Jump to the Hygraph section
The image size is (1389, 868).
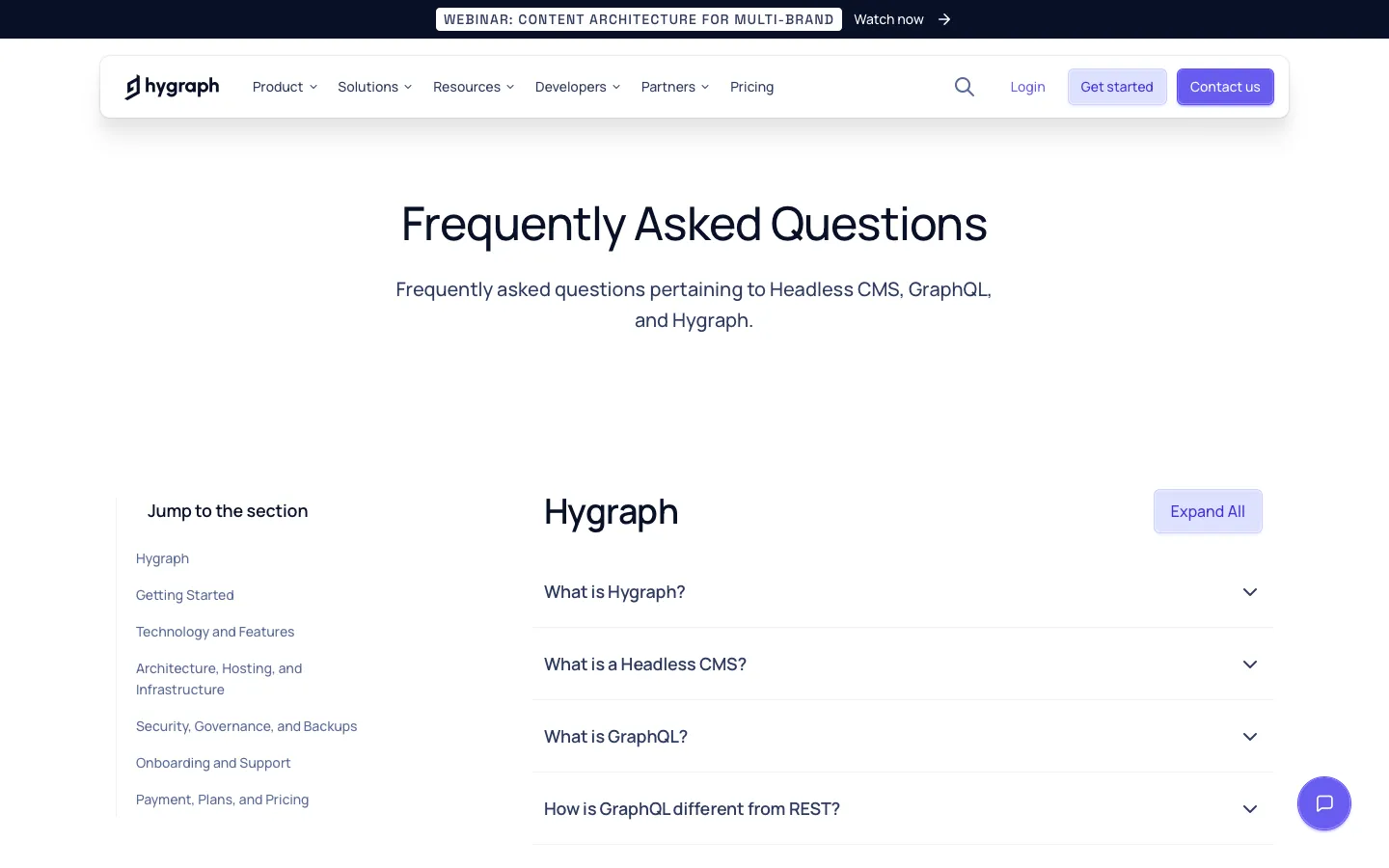coord(162,558)
